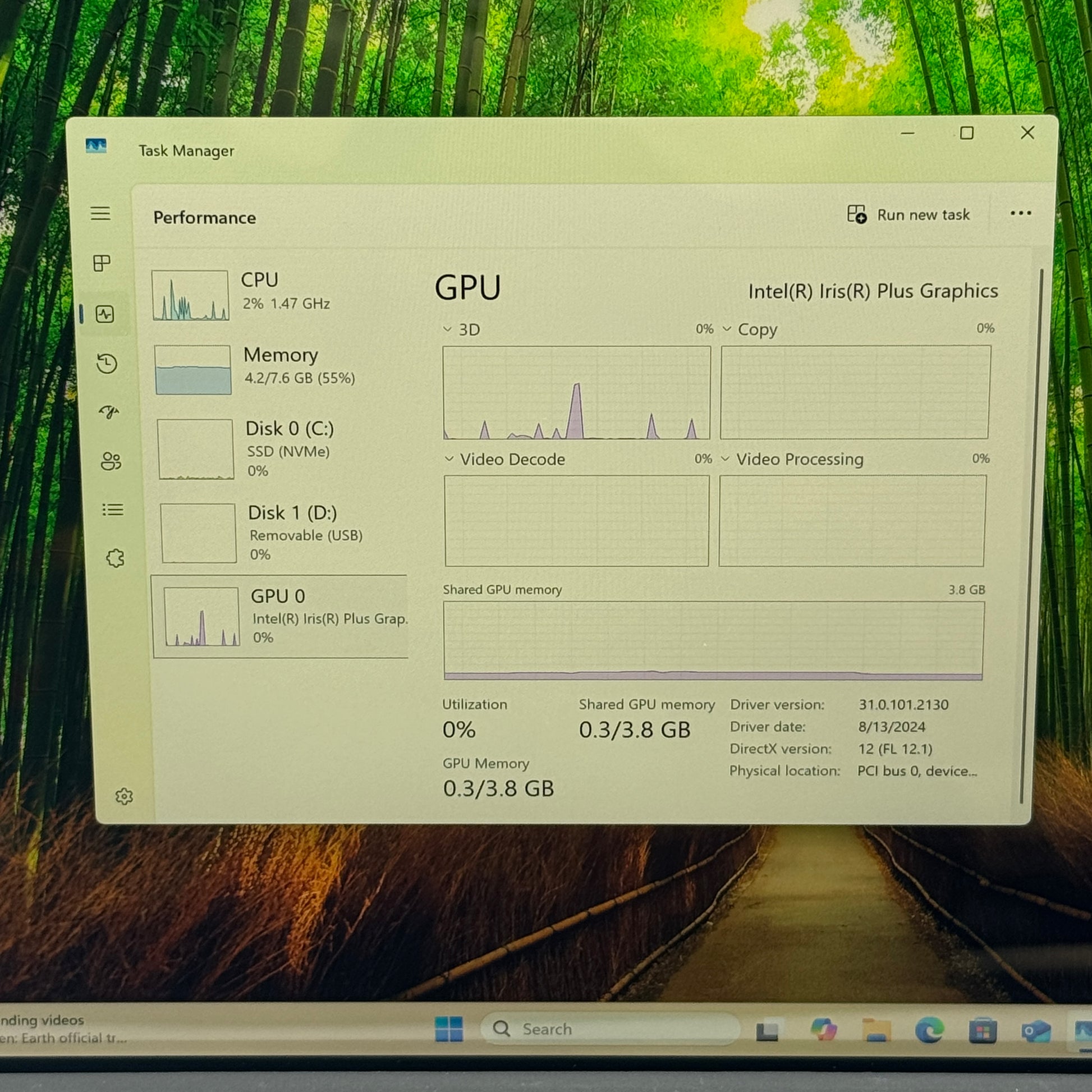Viewport: 1092px width, 1092px height.
Task: Click the 3D engine utilization graph
Action: click(576, 392)
